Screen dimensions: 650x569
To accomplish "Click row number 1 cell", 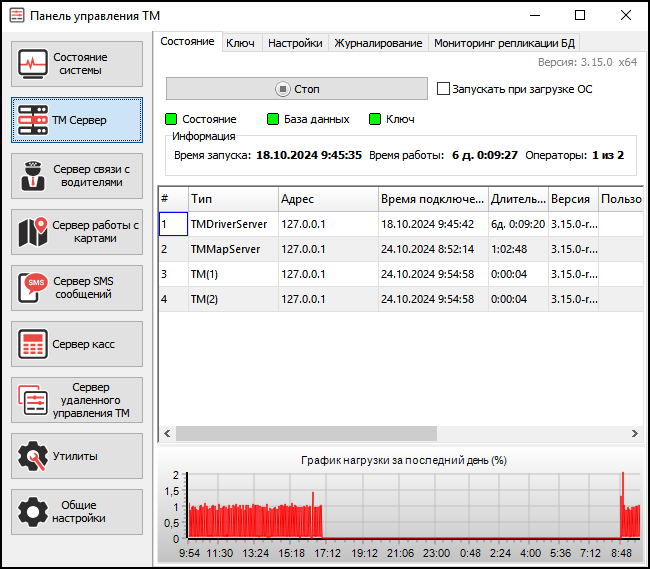I will (173, 224).
